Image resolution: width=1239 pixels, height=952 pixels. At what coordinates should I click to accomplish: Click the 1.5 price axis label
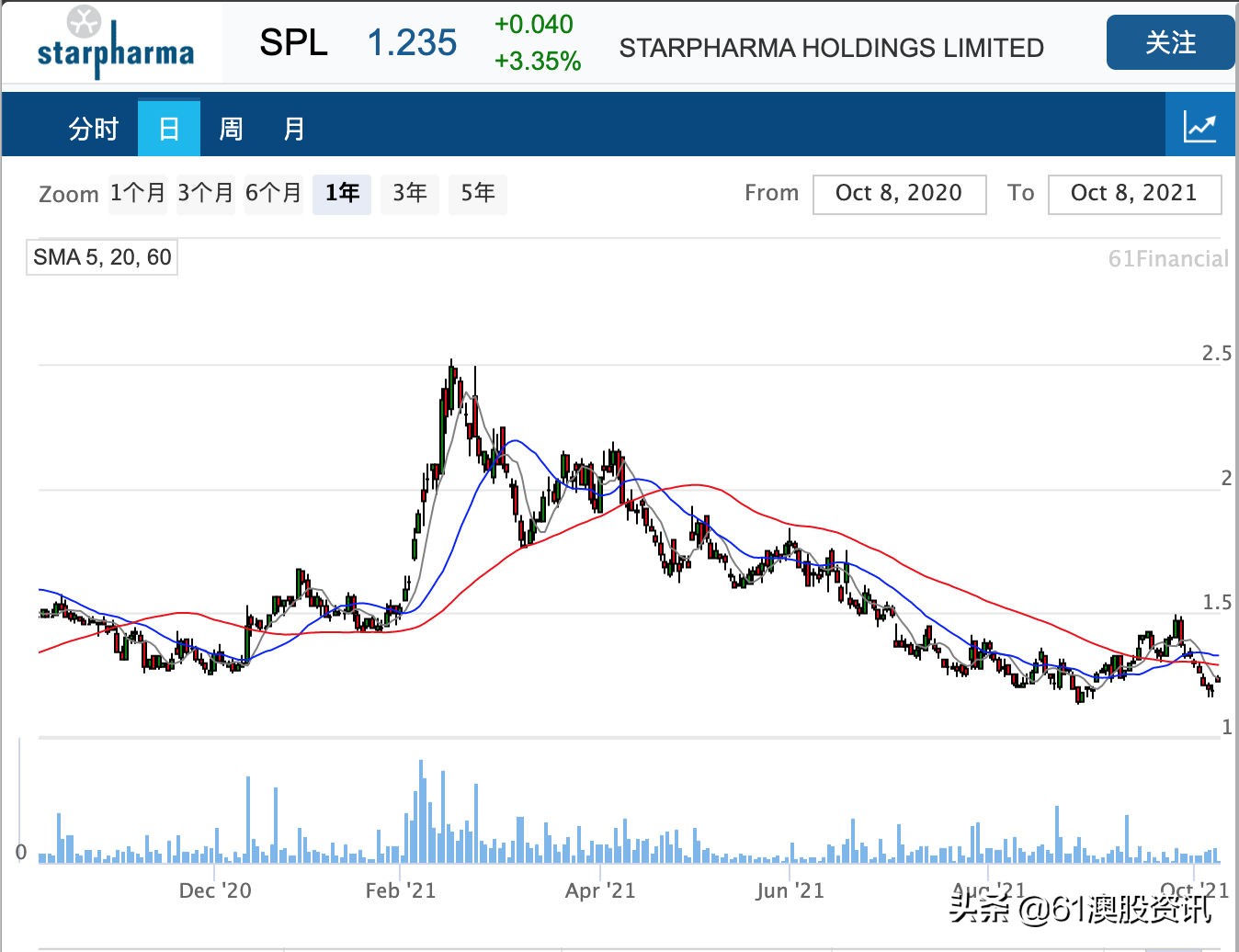pyautogui.click(x=1217, y=602)
